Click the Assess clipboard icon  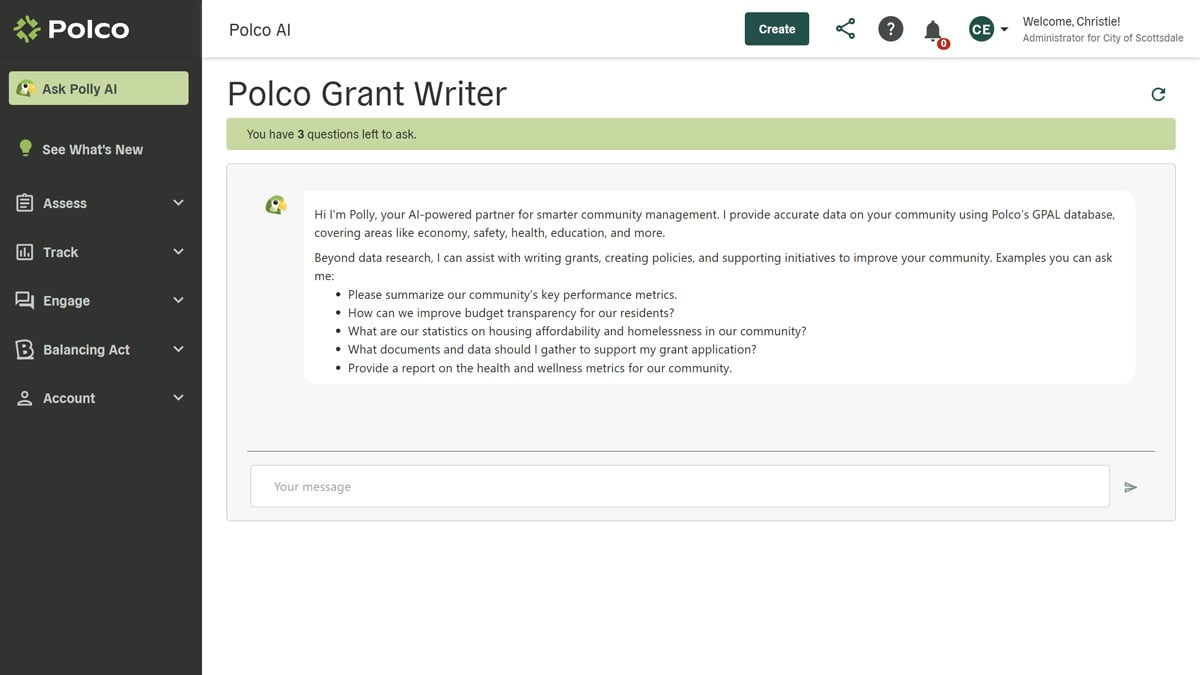coord(25,203)
